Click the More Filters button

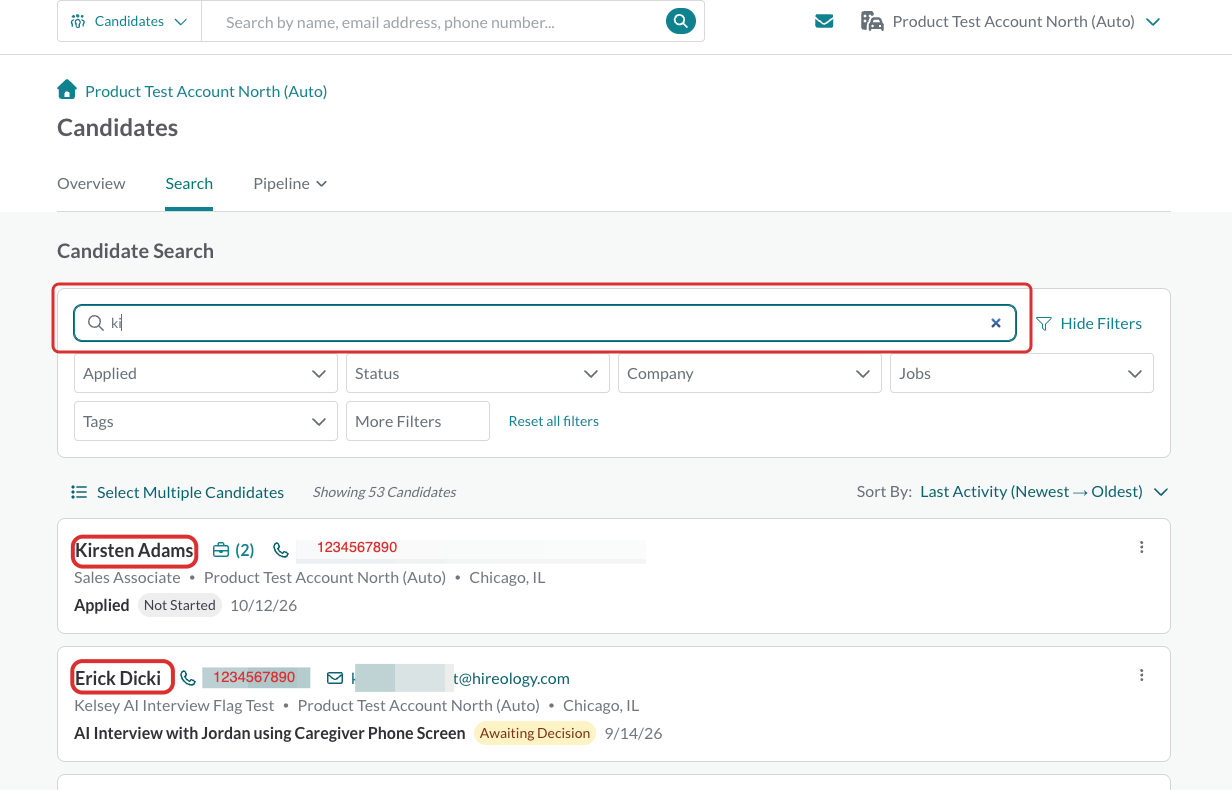tap(417, 421)
